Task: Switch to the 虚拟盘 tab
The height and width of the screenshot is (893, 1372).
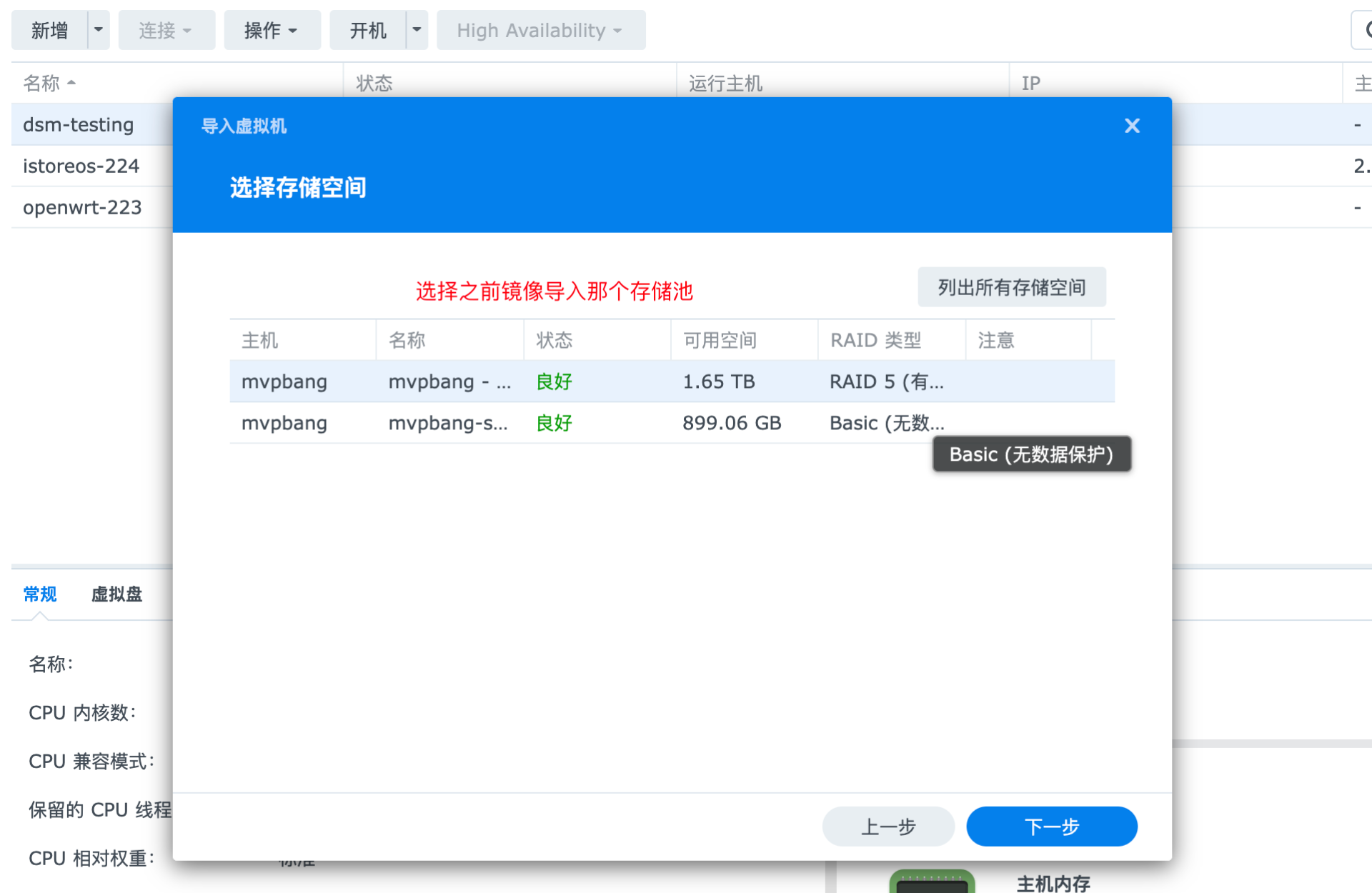Action: pos(116,594)
